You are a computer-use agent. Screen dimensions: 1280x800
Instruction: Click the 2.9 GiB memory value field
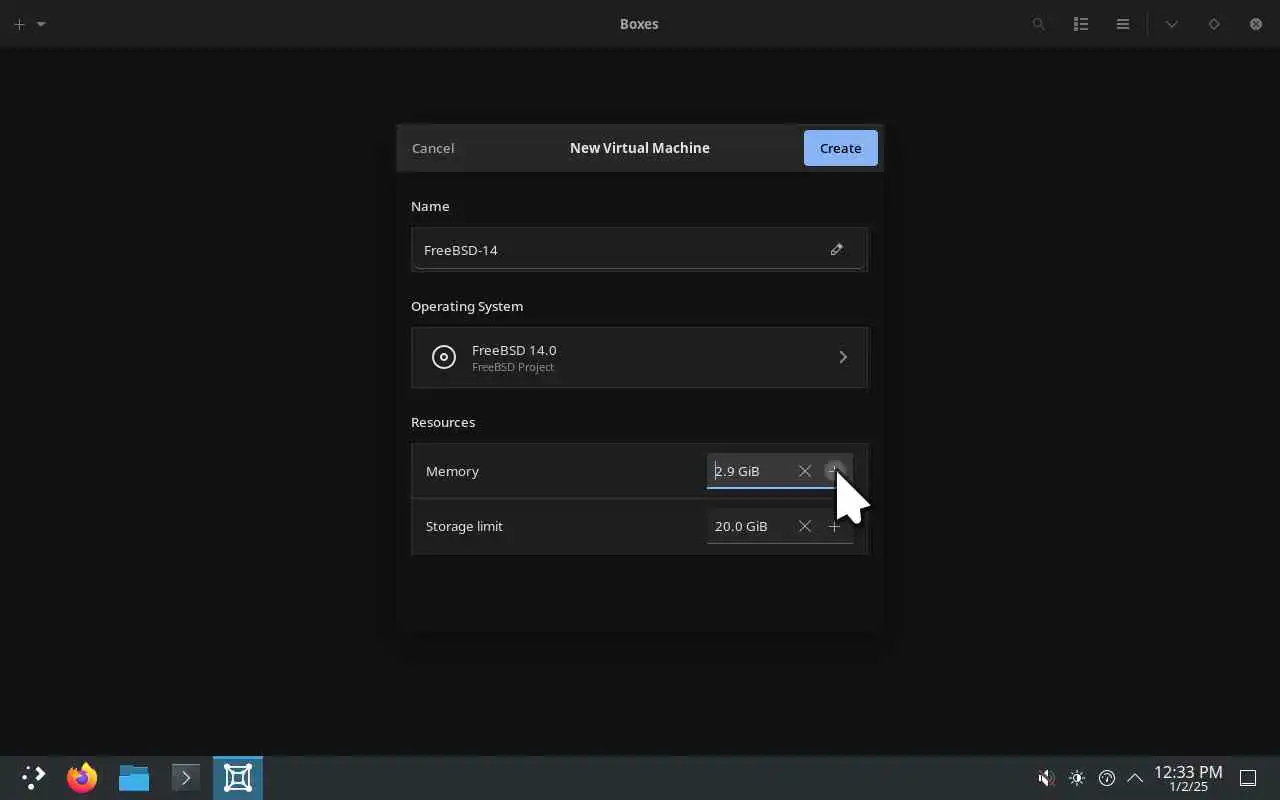click(750, 471)
